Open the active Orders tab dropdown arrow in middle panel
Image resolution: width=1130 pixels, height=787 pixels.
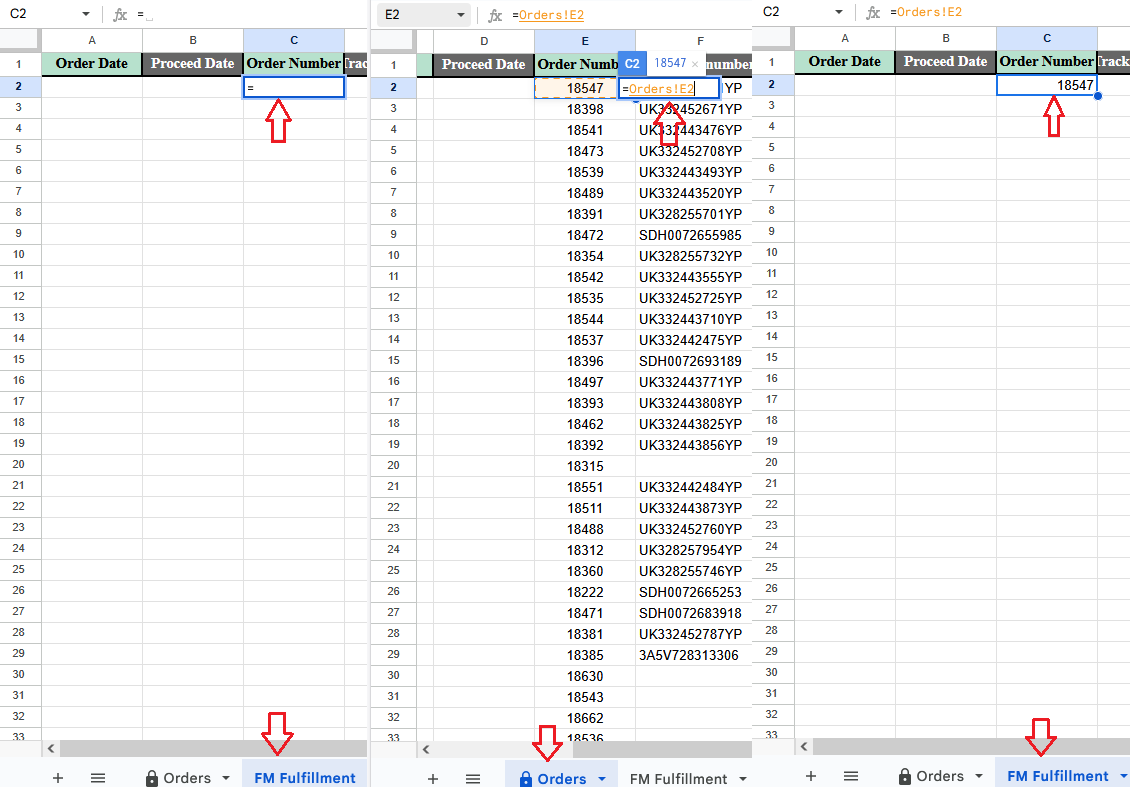pyautogui.click(x=602, y=779)
